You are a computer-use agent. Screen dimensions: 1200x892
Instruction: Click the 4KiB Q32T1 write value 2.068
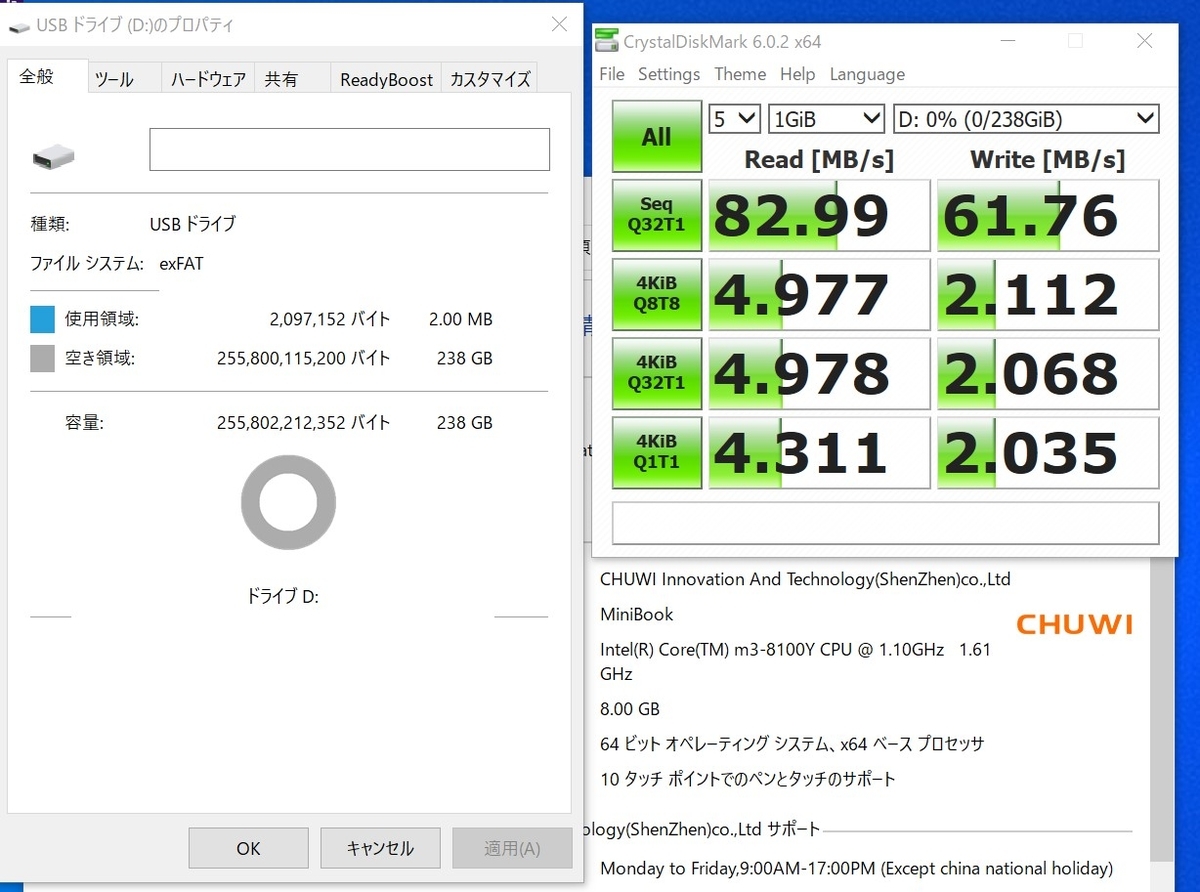pyautogui.click(x=1048, y=374)
